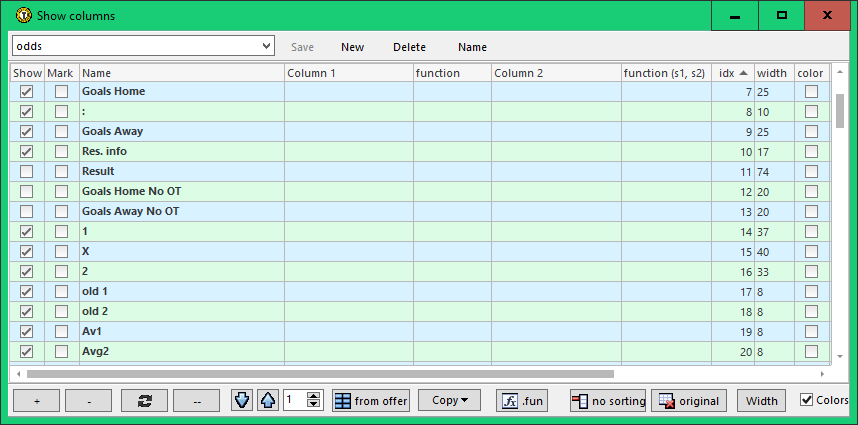This screenshot has width=858, height=425.
Task: Move the selected row down with the arrow
Action: pyautogui.click(x=242, y=401)
